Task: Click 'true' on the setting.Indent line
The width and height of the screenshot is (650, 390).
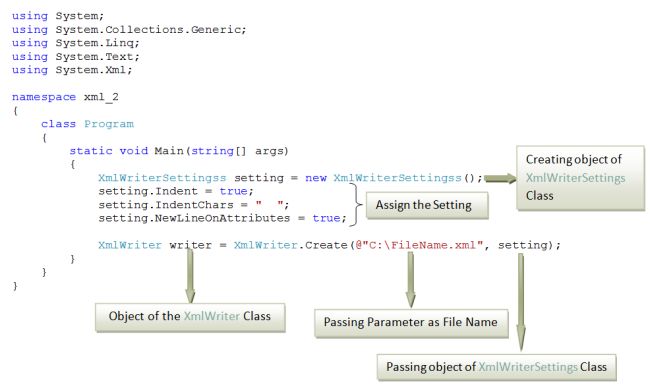Action: tap(234, 191)
